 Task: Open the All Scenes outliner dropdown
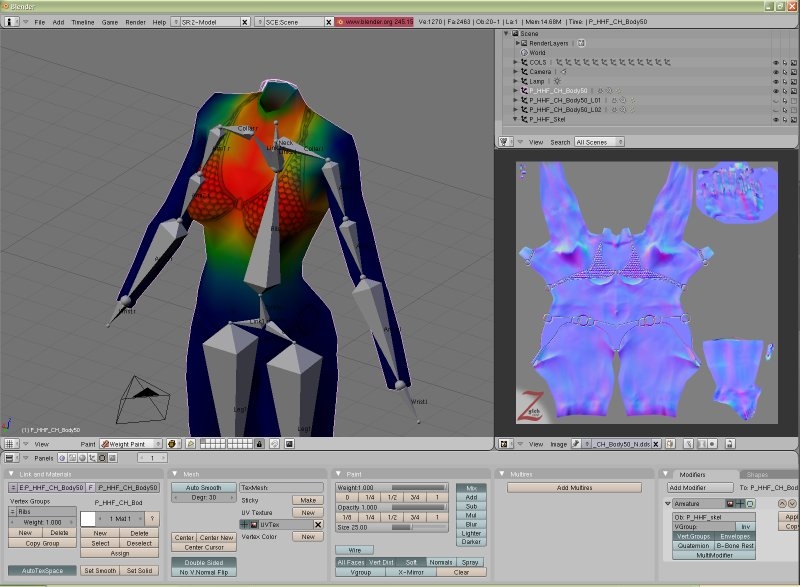[599, 142]
